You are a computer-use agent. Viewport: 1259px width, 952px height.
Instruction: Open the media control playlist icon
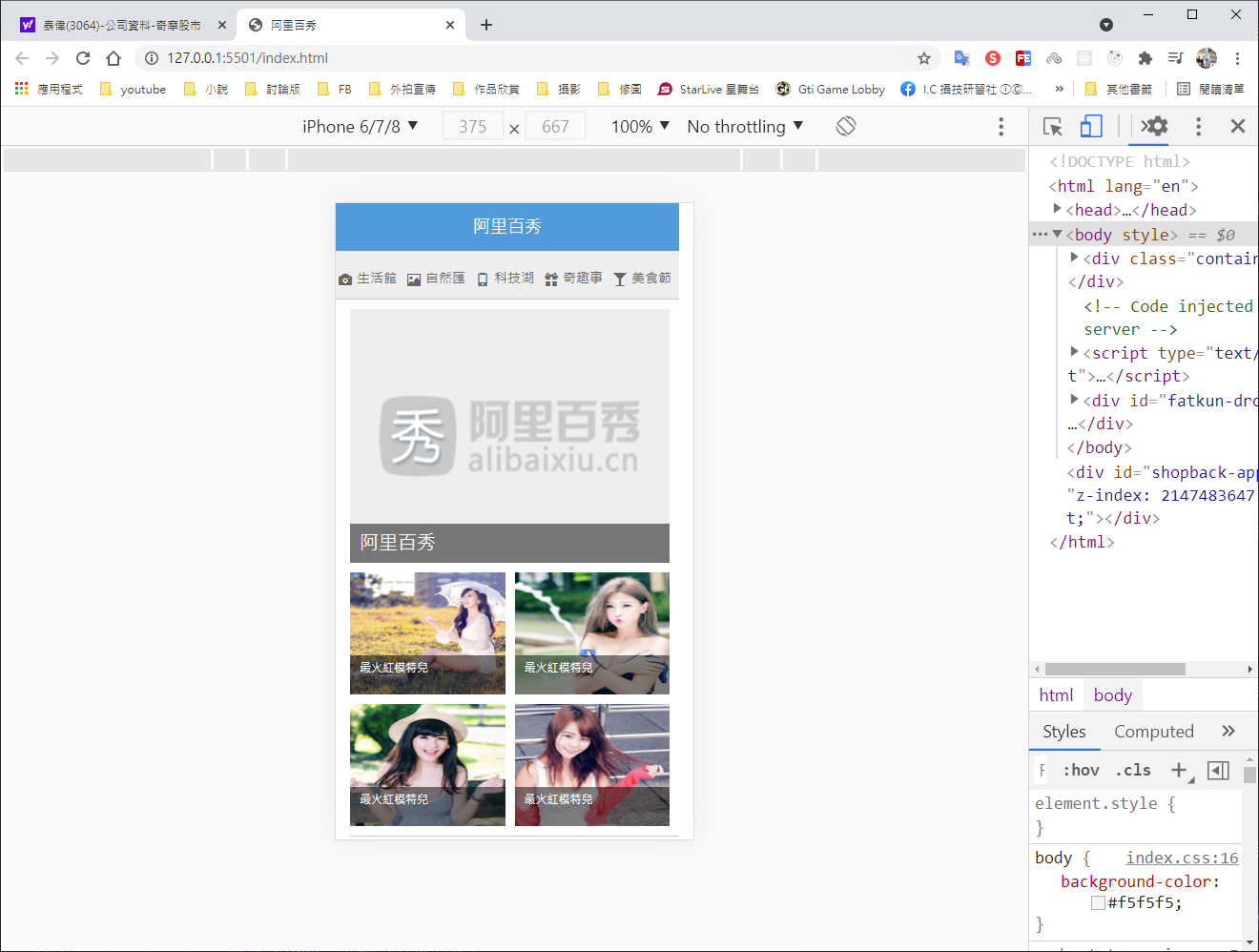1176,58
